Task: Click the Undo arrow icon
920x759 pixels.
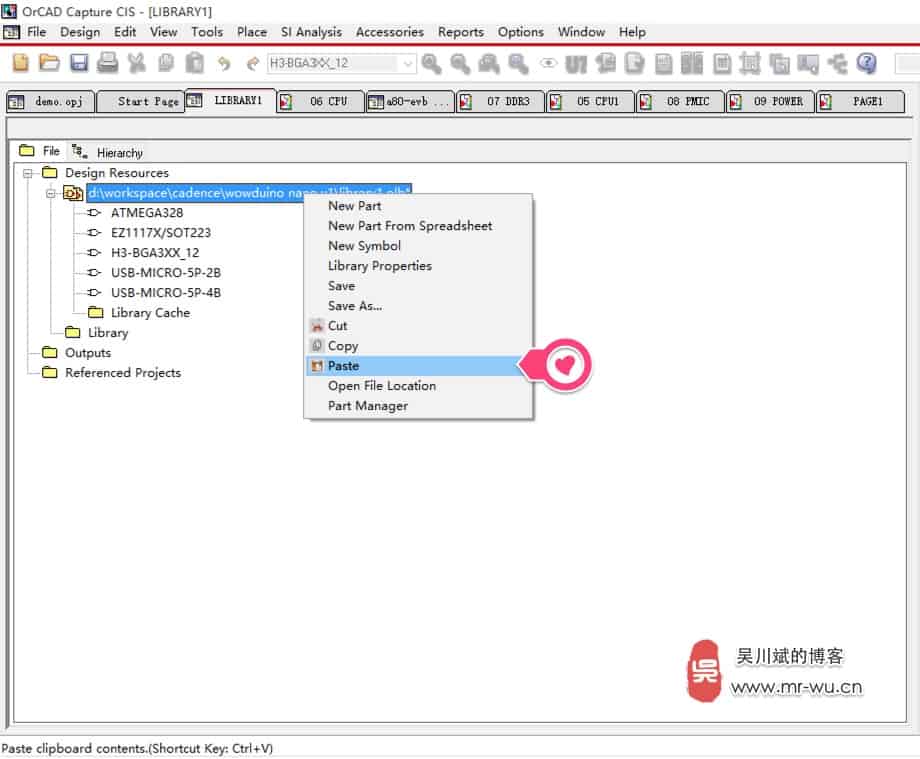Action: (224, 63)
